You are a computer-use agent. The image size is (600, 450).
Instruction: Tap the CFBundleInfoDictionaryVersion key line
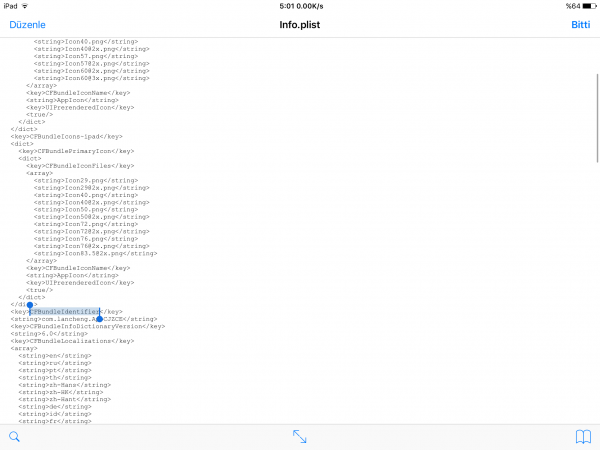click(x=88, y=326)
